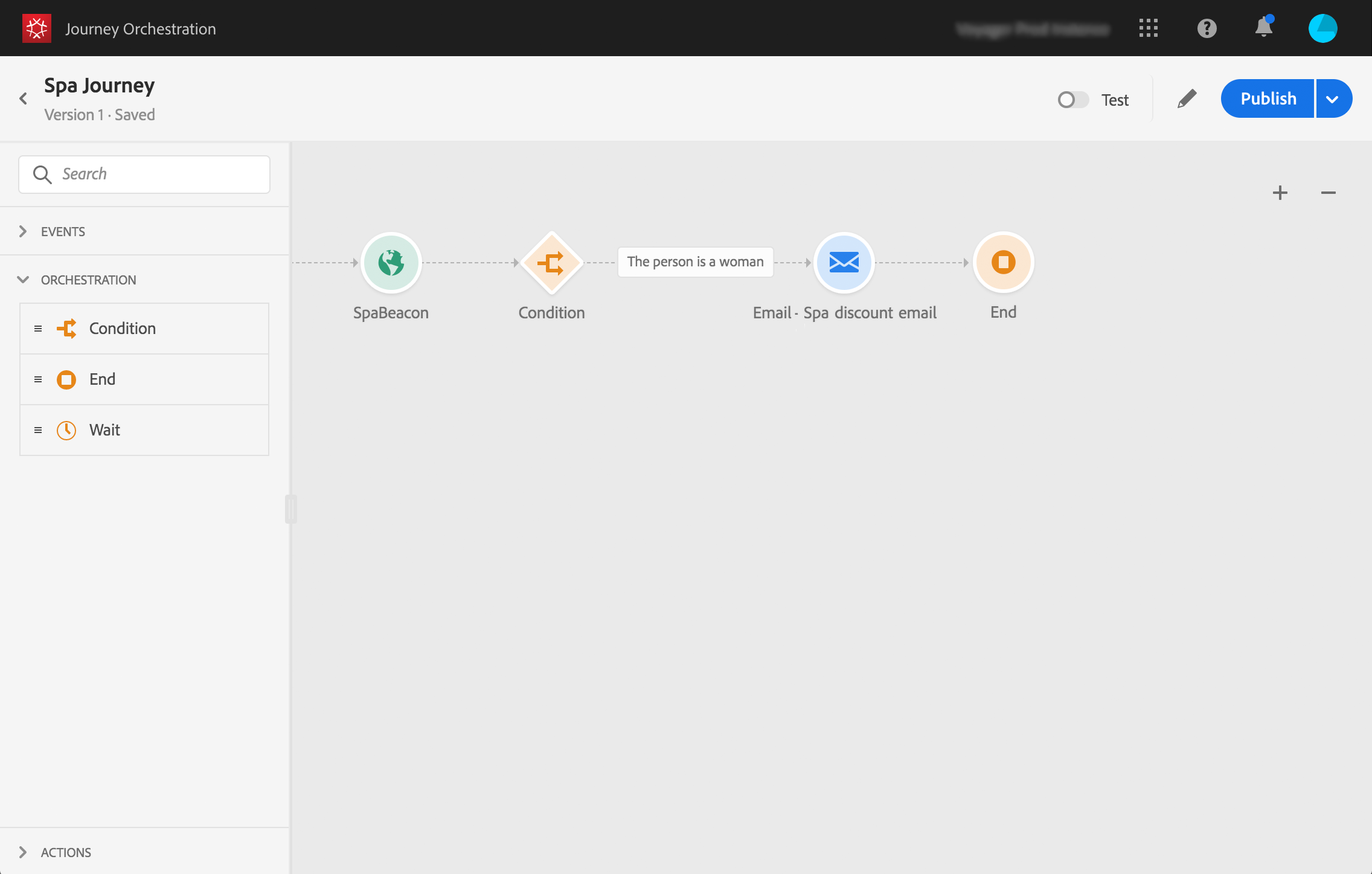Open the help question mark icon
Viewport: 1372px width, 874px height.
[1207, 28]
